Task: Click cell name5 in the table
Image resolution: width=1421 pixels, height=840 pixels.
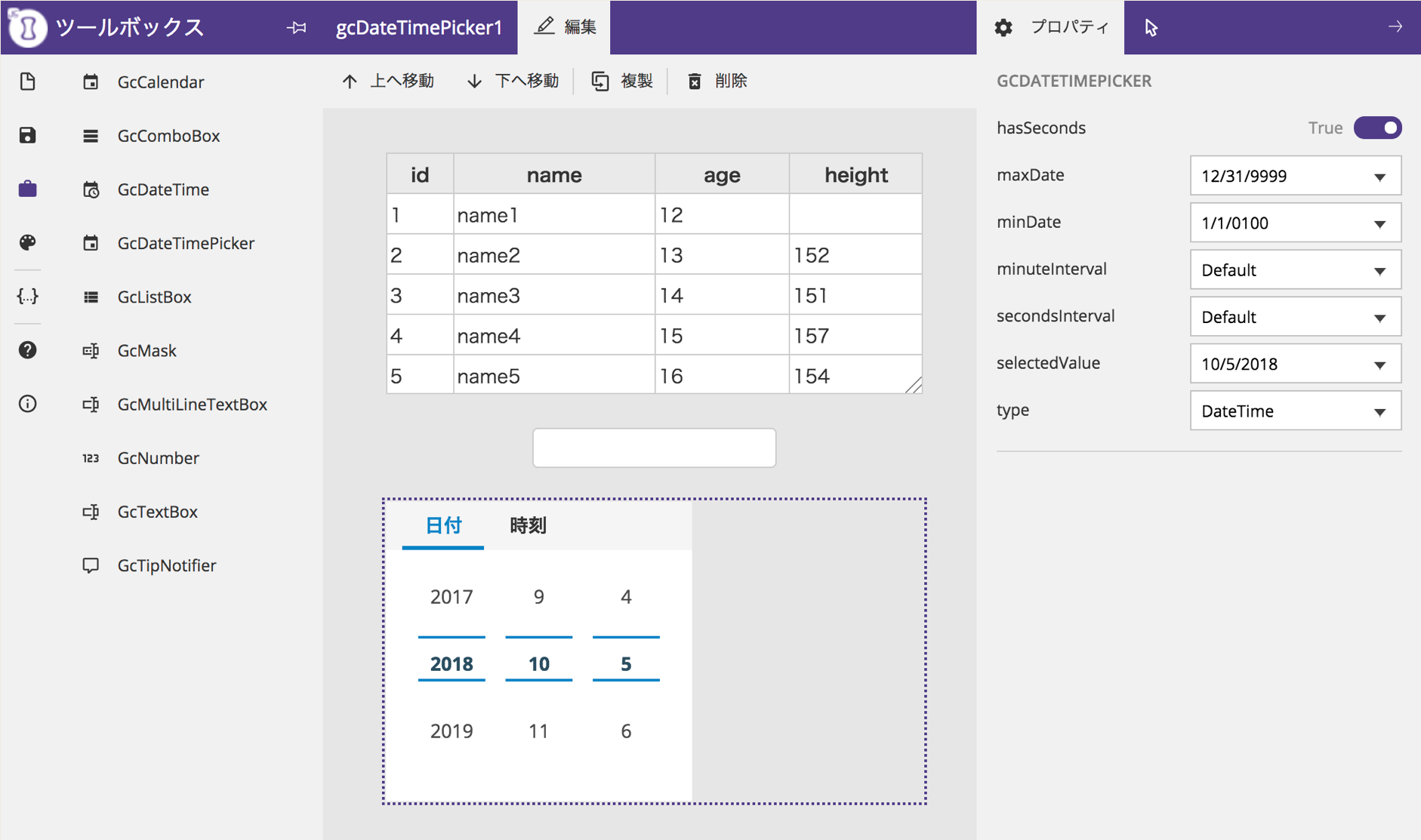Action: coord(554,375)
